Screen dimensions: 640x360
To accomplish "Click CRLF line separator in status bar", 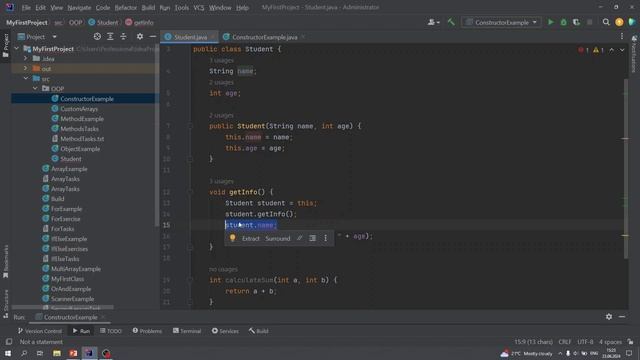I will (x=564, y=342).
